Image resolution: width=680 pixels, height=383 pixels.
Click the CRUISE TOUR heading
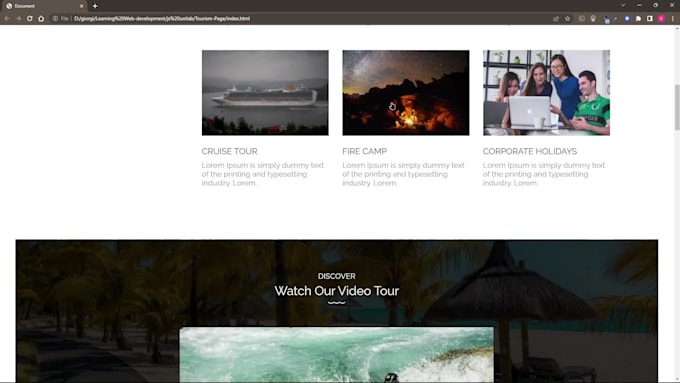[229, 151]
